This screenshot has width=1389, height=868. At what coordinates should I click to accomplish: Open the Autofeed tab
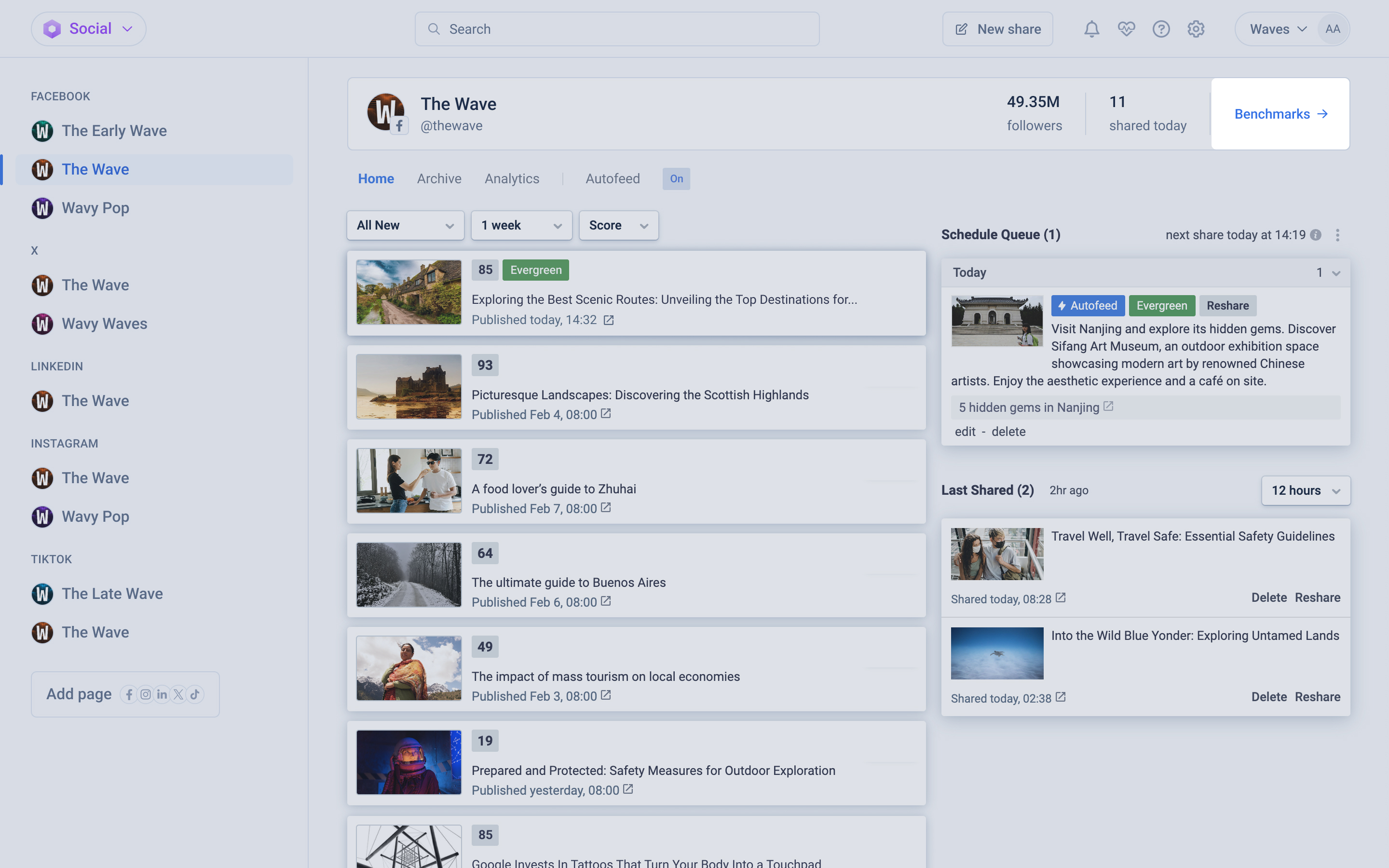pyautogui.click(x=613, y=179)
